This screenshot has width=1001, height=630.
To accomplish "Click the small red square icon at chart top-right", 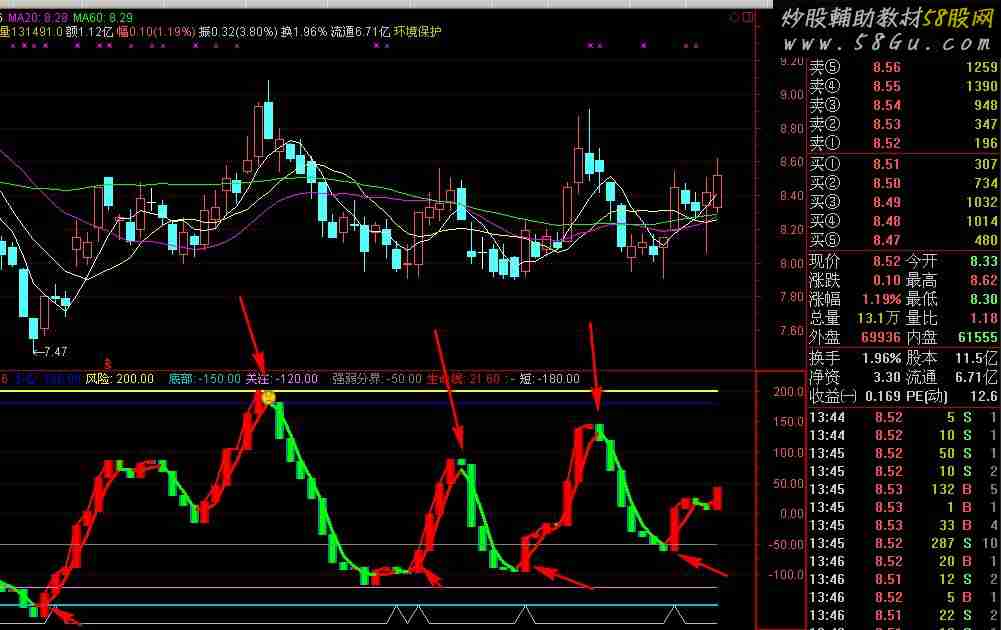I will pyautogui.click(x=749, y=17).
